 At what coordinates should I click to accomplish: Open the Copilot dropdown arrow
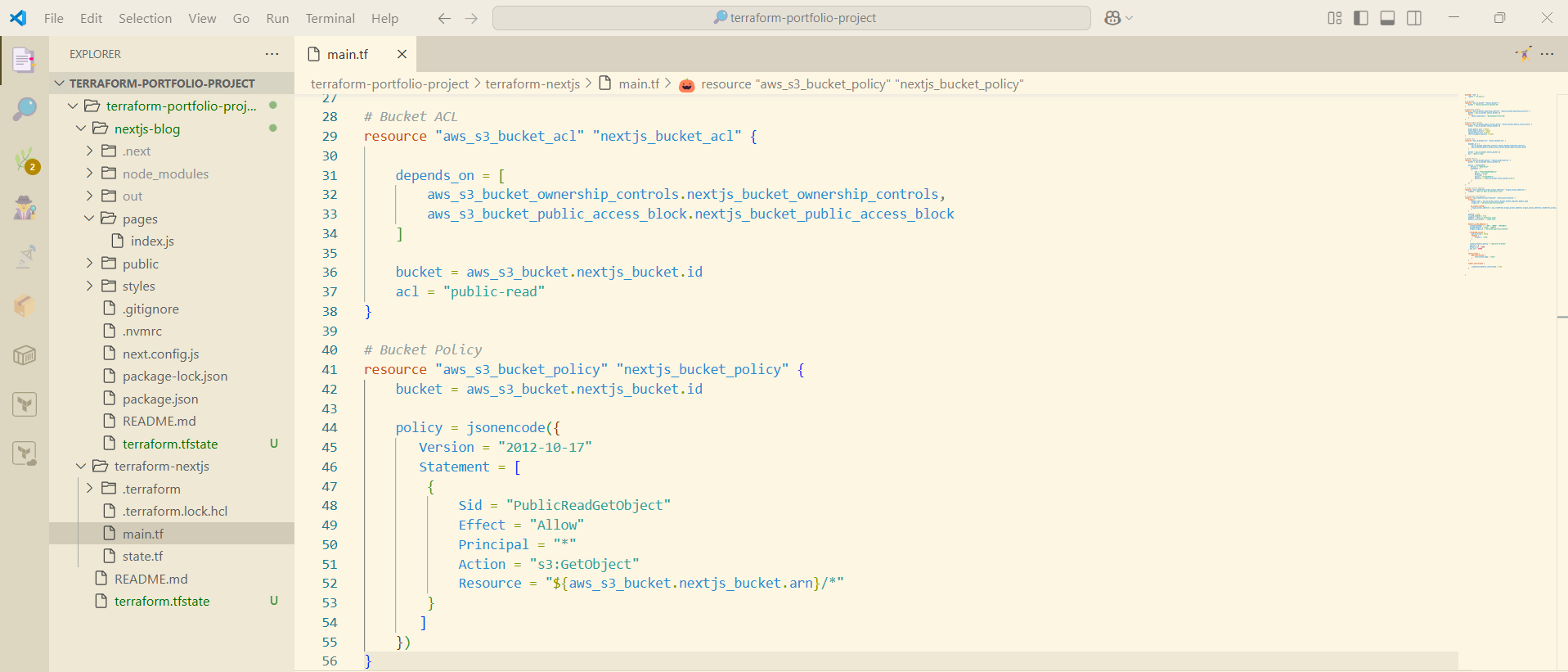tap(1130, 18)
